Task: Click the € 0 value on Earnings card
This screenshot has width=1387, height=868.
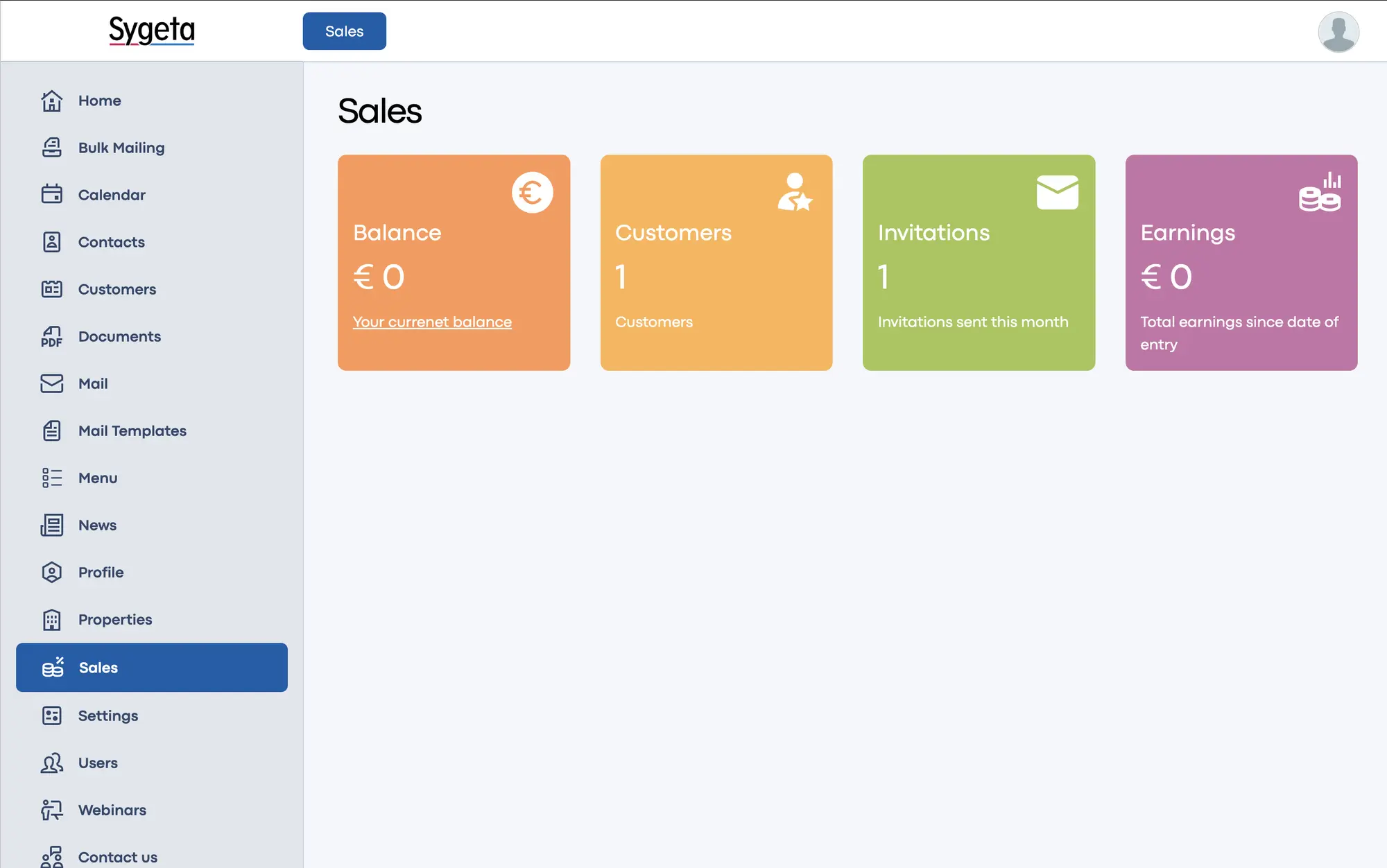Action: point(1166,277)
